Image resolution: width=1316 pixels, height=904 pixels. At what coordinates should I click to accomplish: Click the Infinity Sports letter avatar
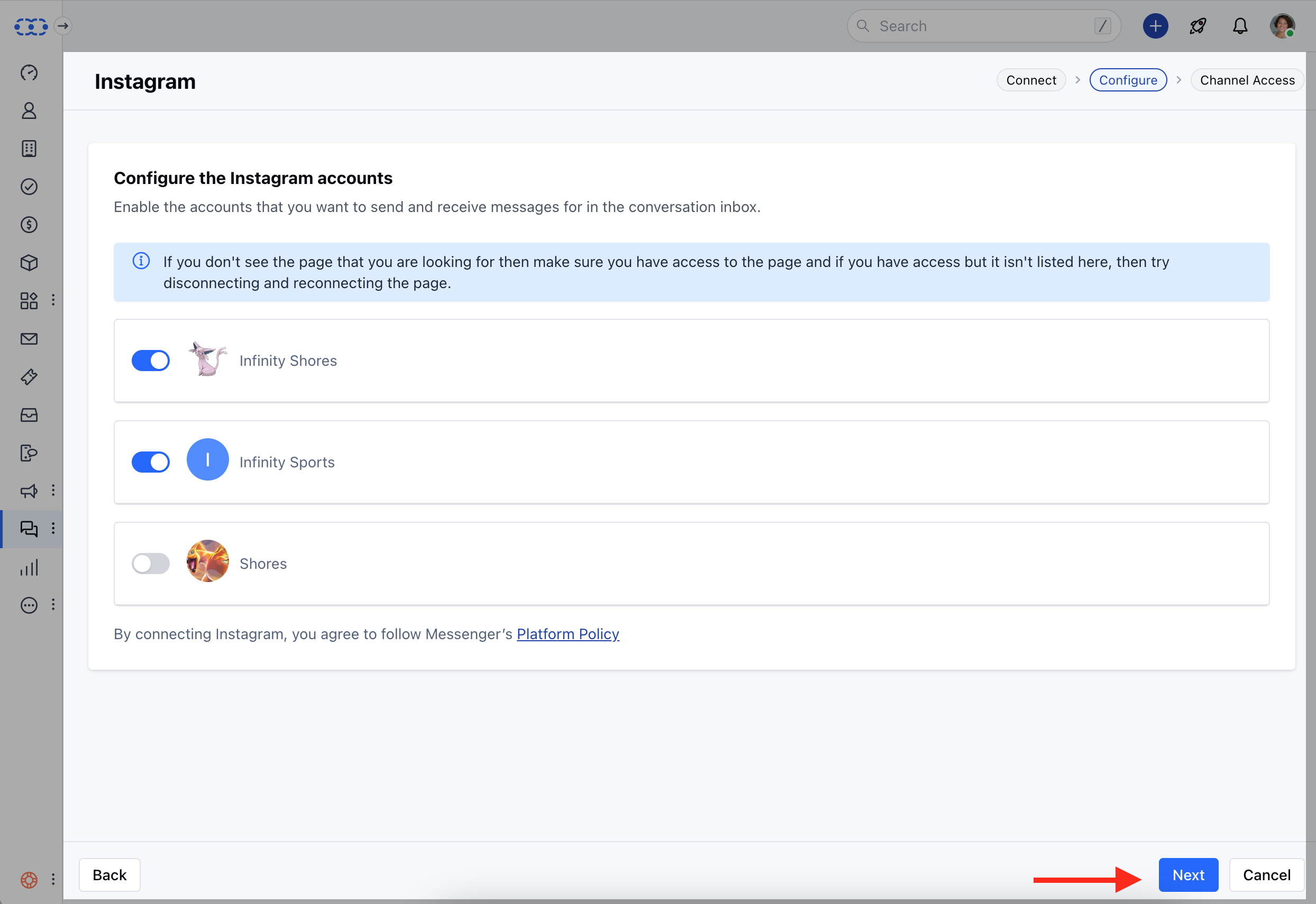[207, 459]
